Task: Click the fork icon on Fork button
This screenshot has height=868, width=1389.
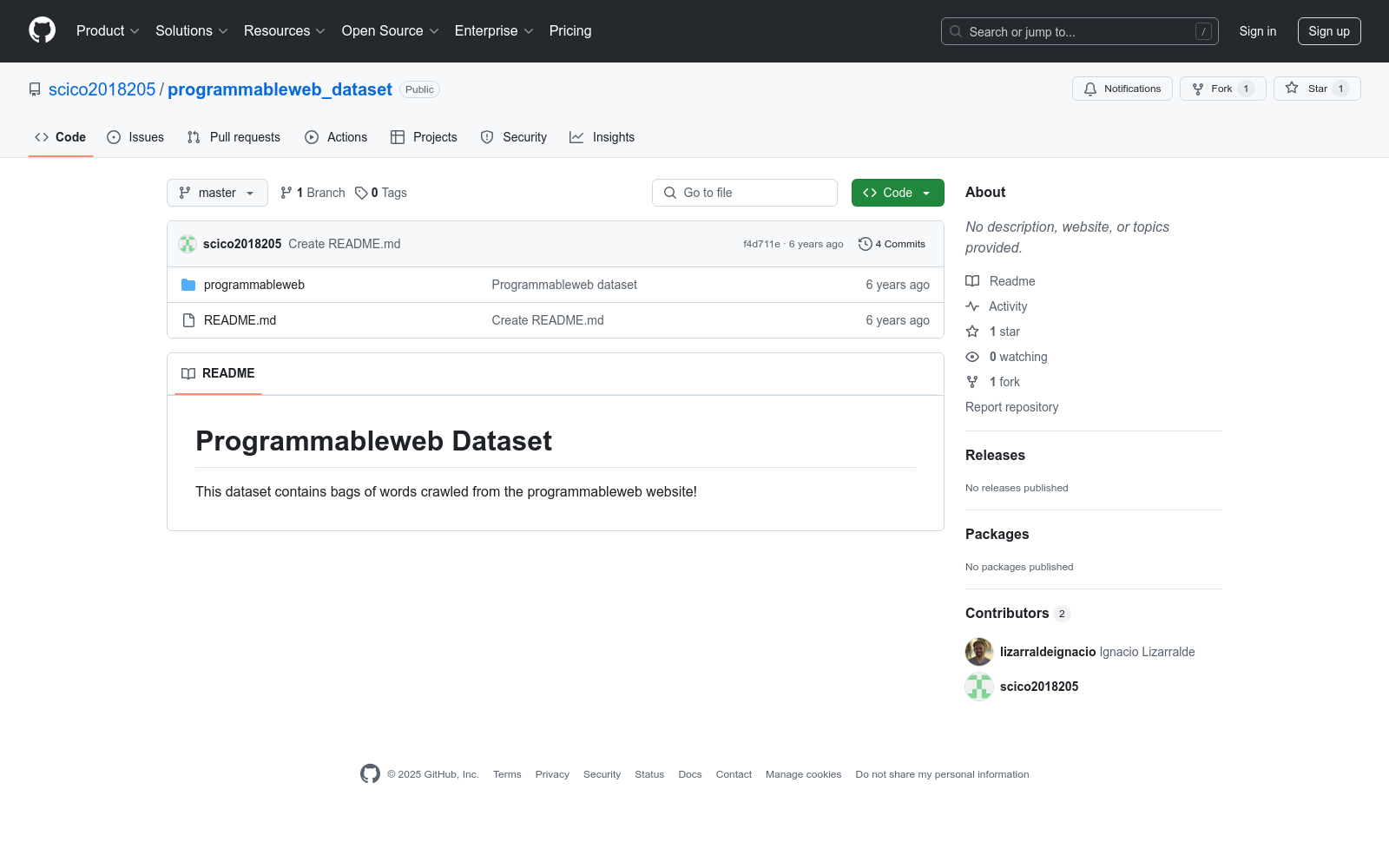Action: pos(1198,89)
